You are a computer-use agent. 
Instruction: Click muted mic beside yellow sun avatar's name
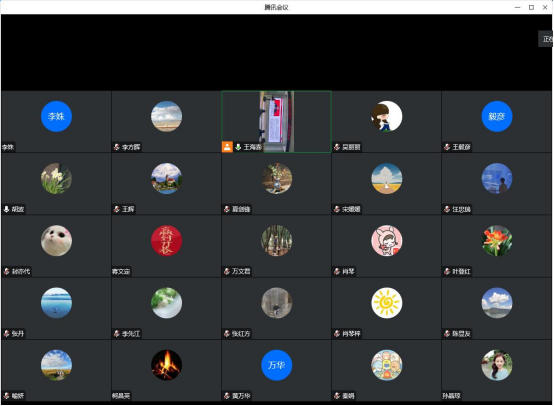pyautogui.click(x=337, y=334)
